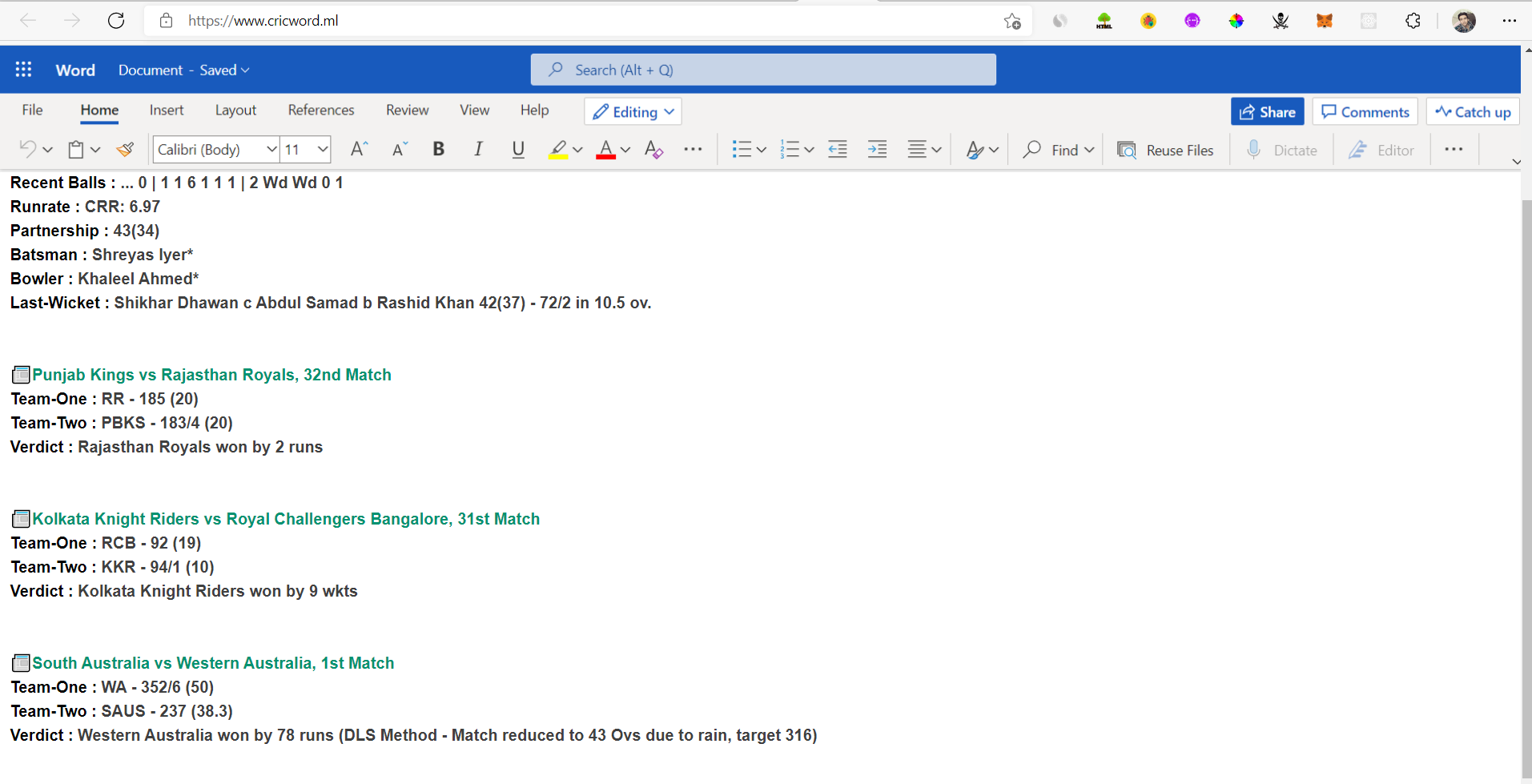Open the Editing mode dropdown

pyautogui.click(x=633, y=112)
